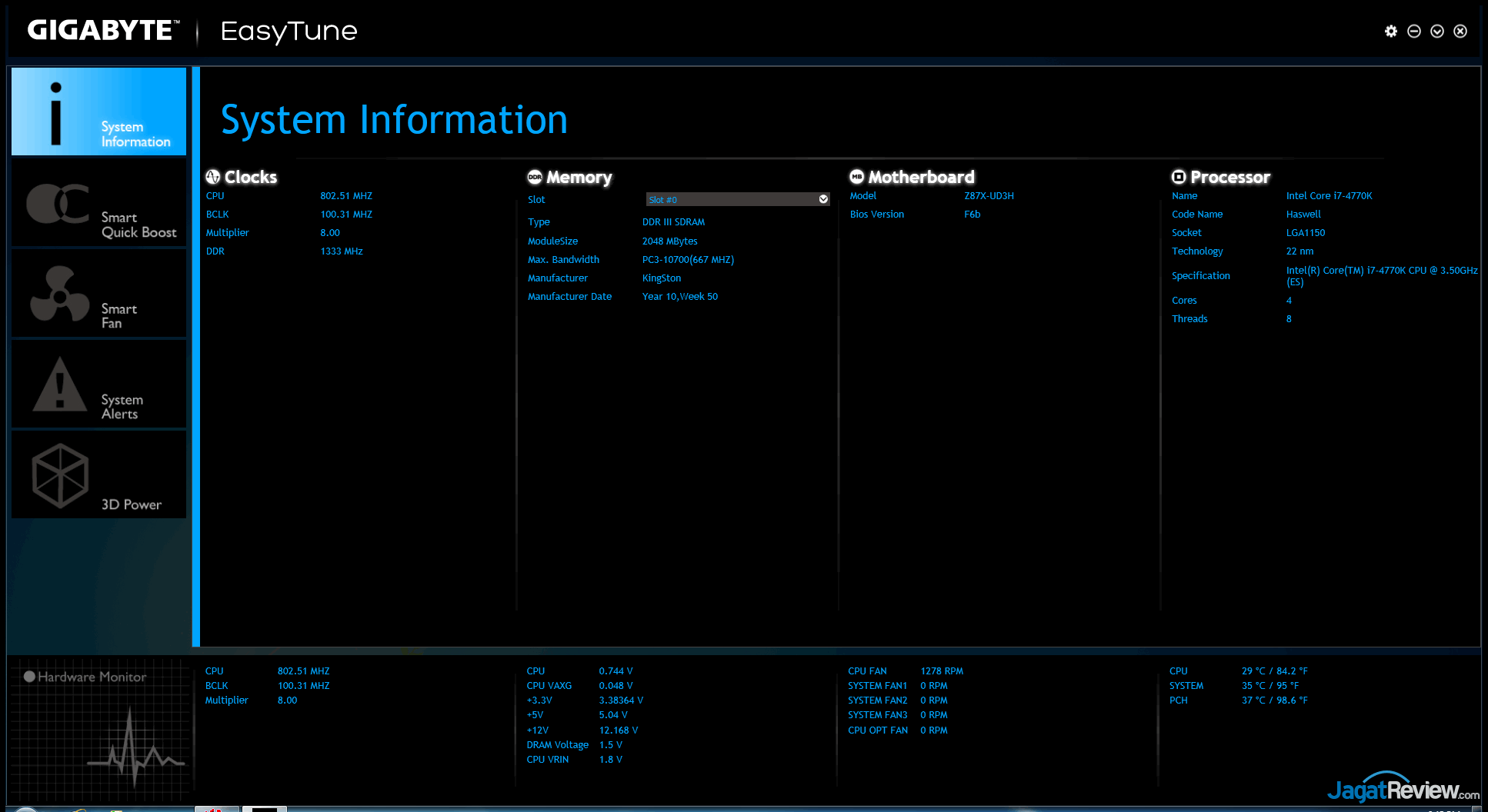Click the Processor section chip icon
This screenshot has height=812, width=1488.
[x=1179, y=177]
